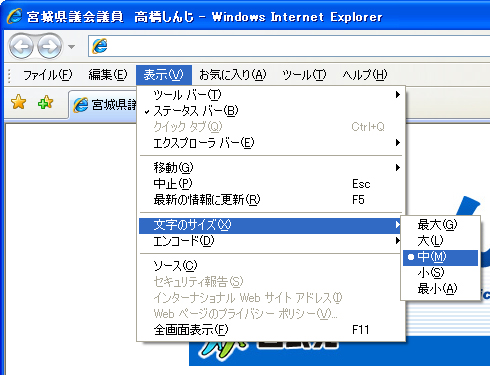Select the 中(M) text size option
Screen dimensions: 490x375
tap(440, 257)
